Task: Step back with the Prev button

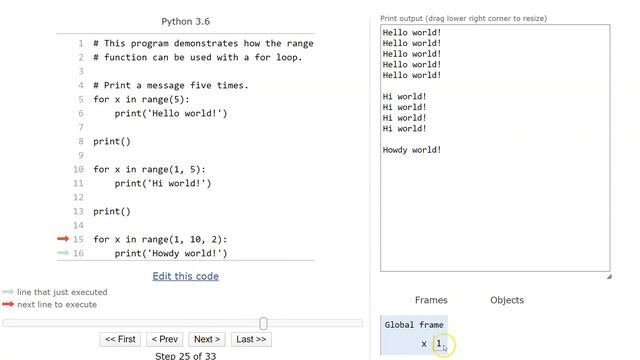Action: pos(164,339)
